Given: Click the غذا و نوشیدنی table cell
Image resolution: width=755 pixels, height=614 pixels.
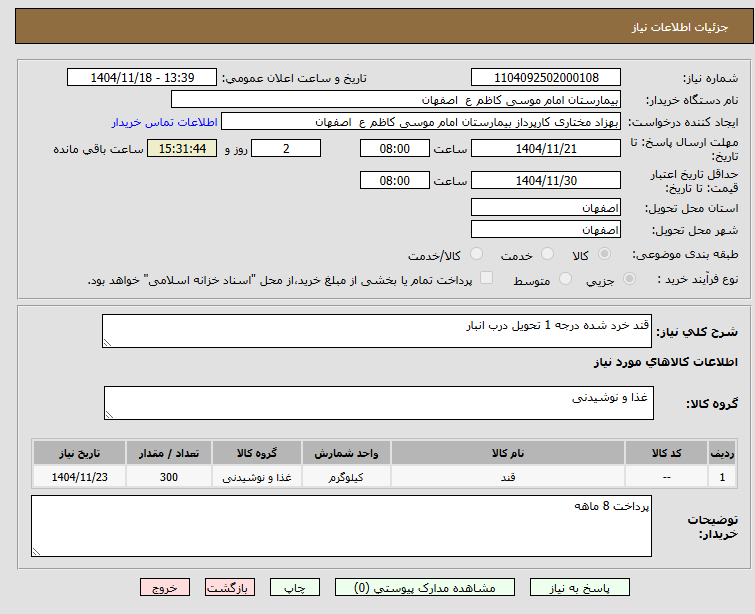Looking at the screenshot, I should (257, 477).
